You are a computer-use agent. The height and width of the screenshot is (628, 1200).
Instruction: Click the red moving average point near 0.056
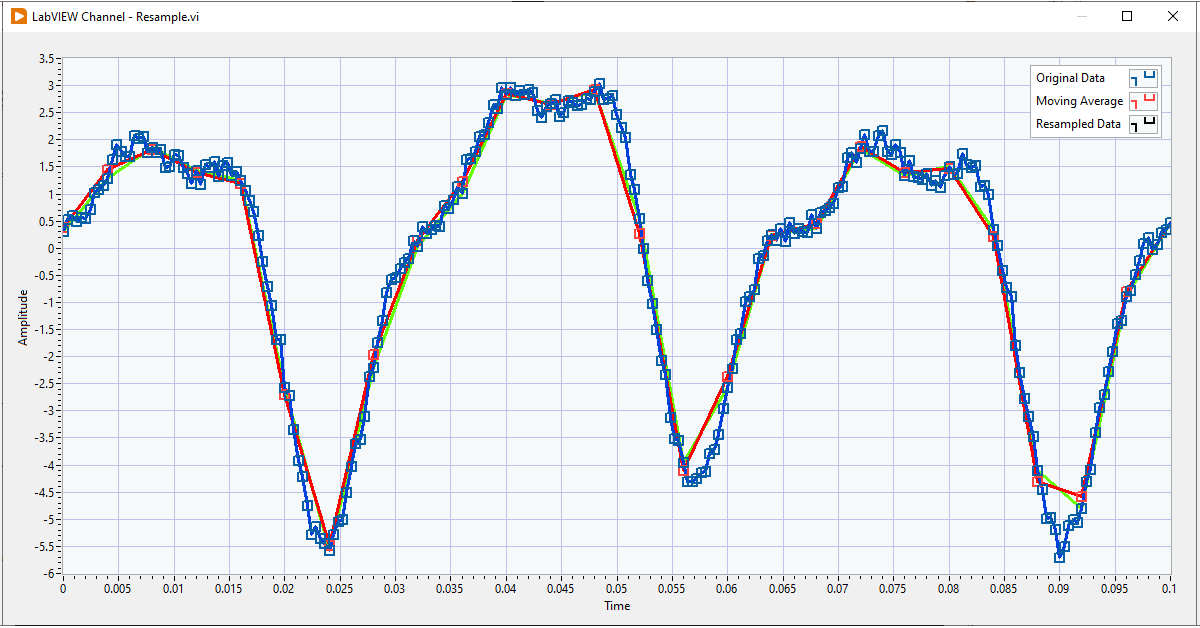684,470
